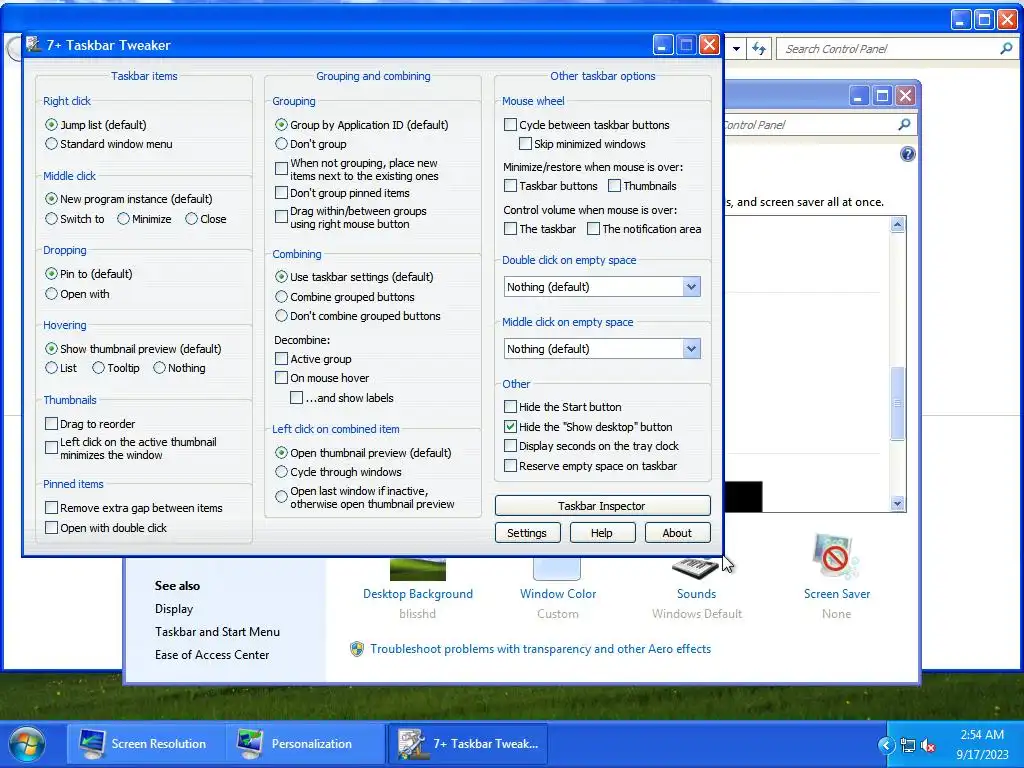Click the Help button in Tweaker

click(602, 533)
